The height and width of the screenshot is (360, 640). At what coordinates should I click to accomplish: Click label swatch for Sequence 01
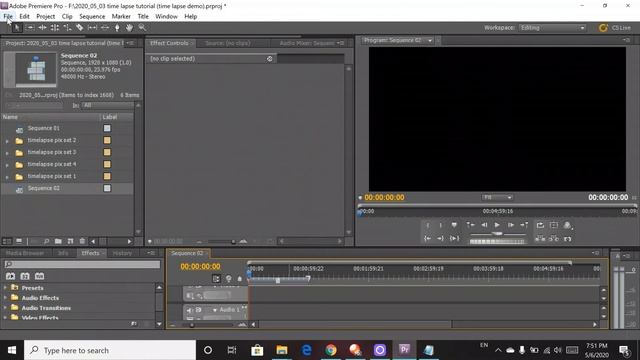click(x=107, y=128)
